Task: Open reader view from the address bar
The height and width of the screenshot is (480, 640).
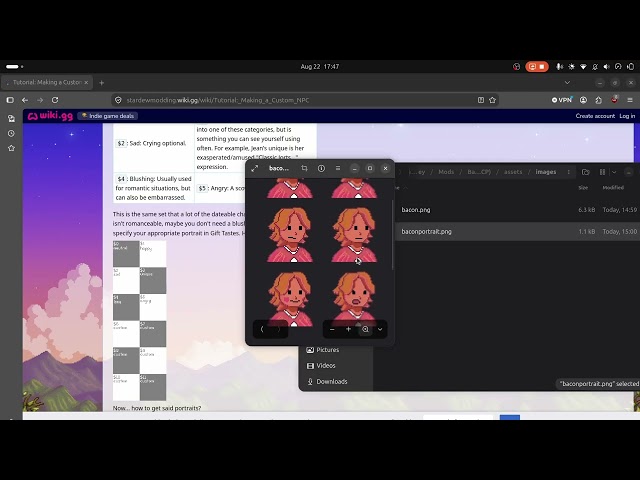Action: 481,100
